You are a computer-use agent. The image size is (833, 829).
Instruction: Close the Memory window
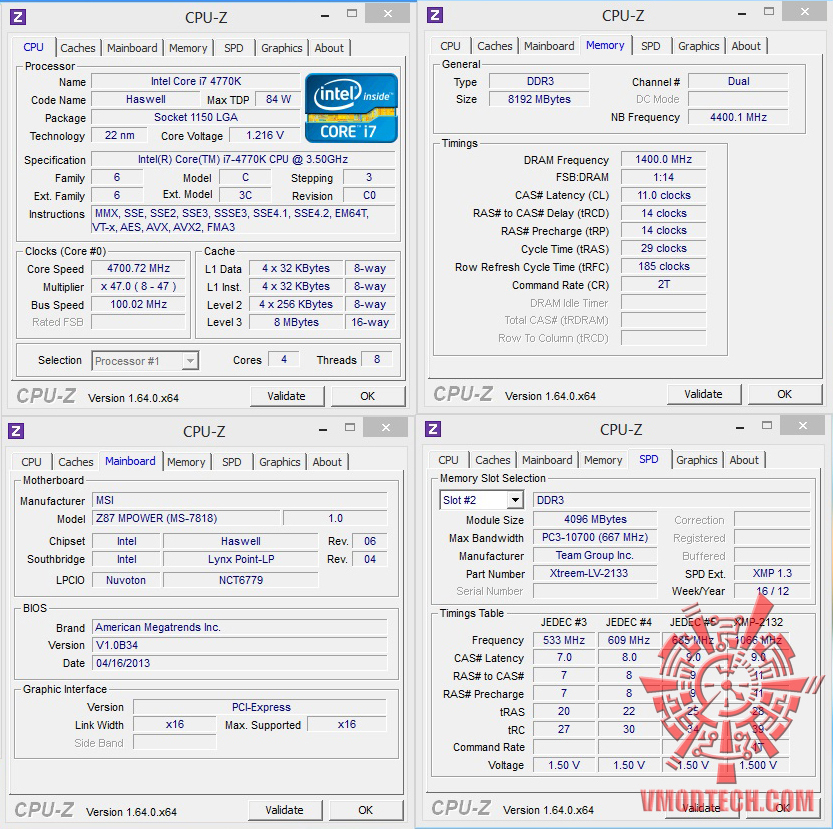(x=805, y=11)
